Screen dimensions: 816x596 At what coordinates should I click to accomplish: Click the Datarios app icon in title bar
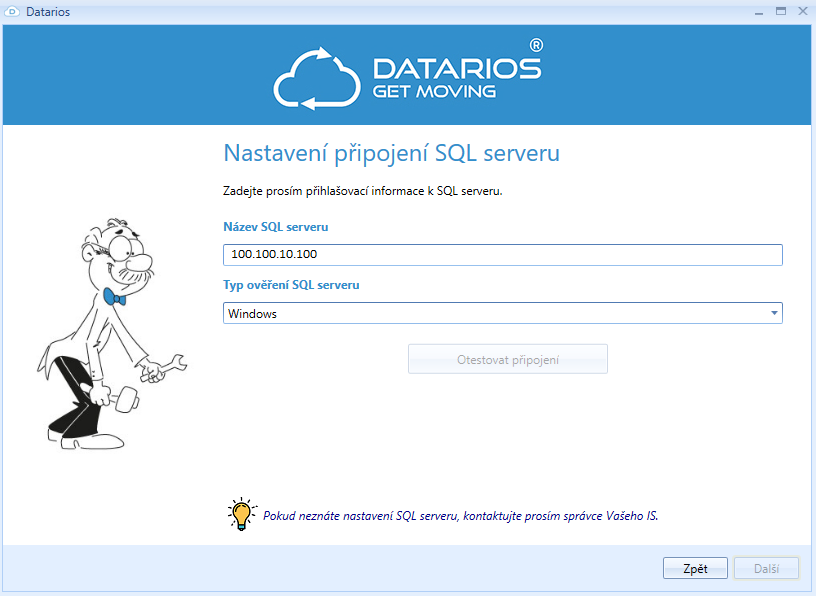pyautogui.click(x=12, y=12)
